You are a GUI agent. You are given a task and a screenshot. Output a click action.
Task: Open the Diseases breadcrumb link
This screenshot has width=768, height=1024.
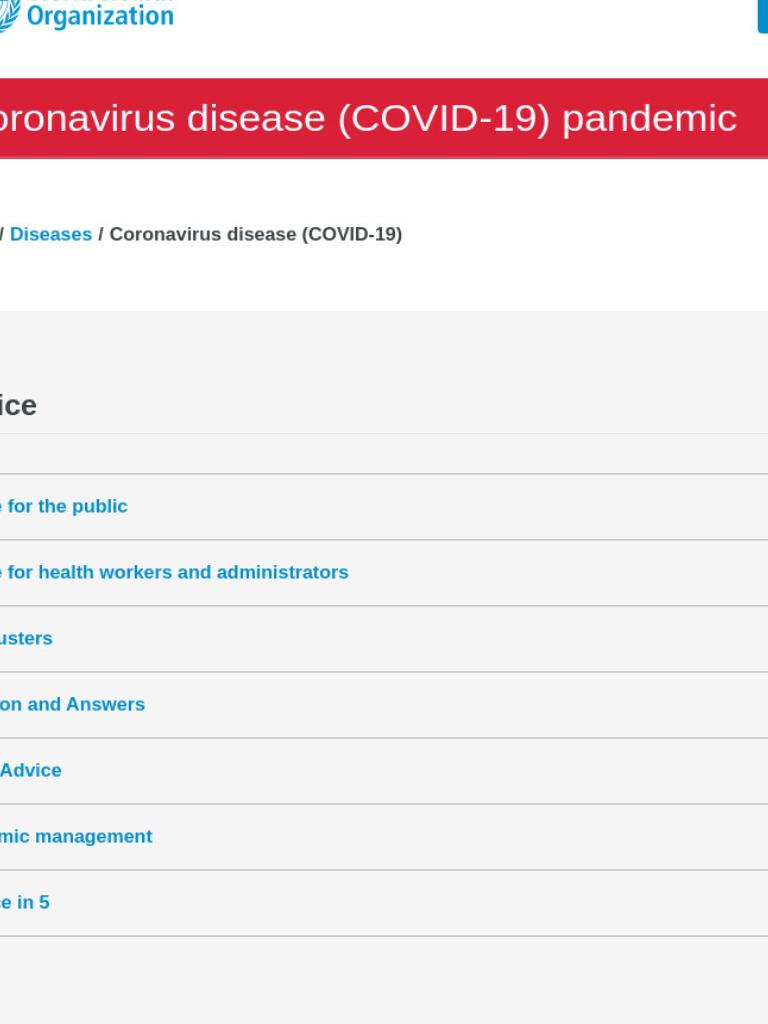pyautogui.click(x=51, y=234)
